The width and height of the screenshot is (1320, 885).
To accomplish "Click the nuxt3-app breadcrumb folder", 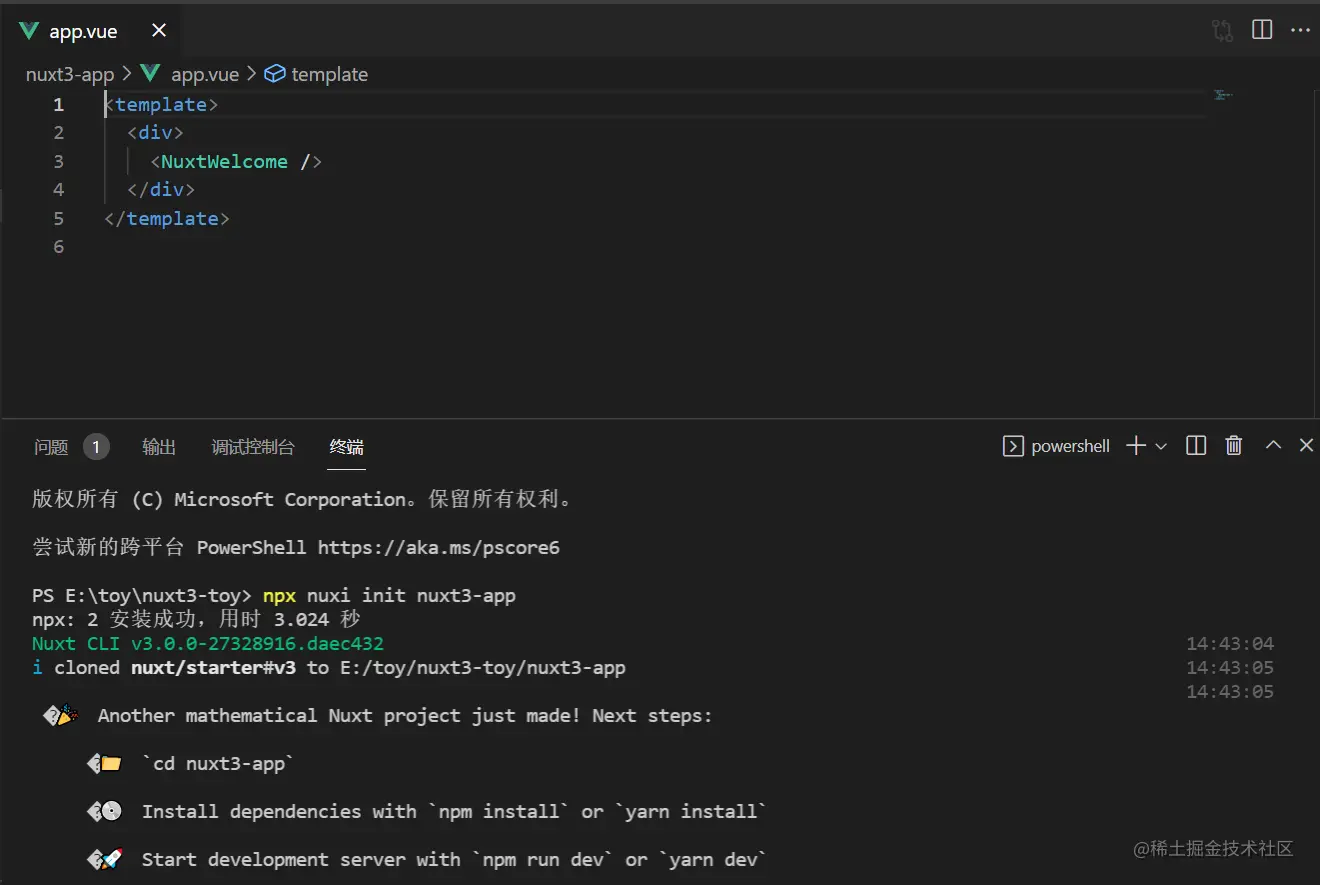I will click(x=70, y=74).
